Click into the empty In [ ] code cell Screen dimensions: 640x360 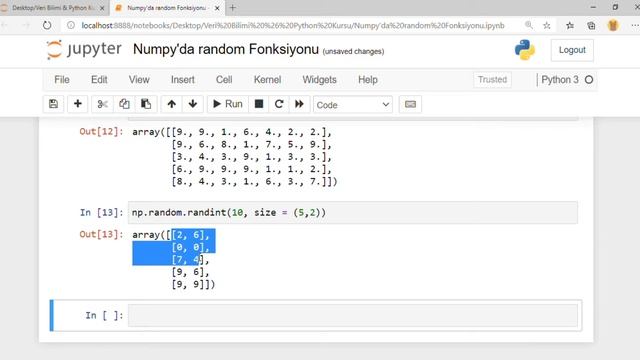pos(353,315)
